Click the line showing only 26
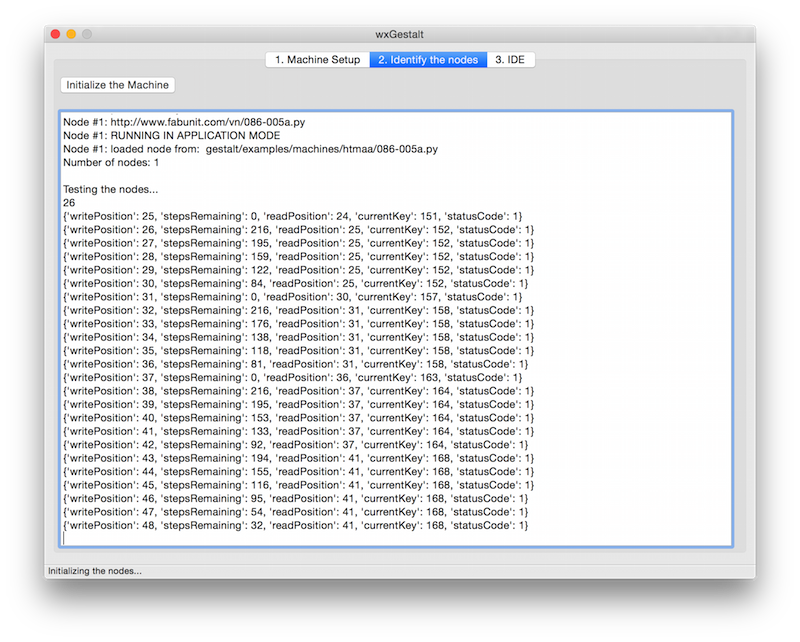 [69, 202]
